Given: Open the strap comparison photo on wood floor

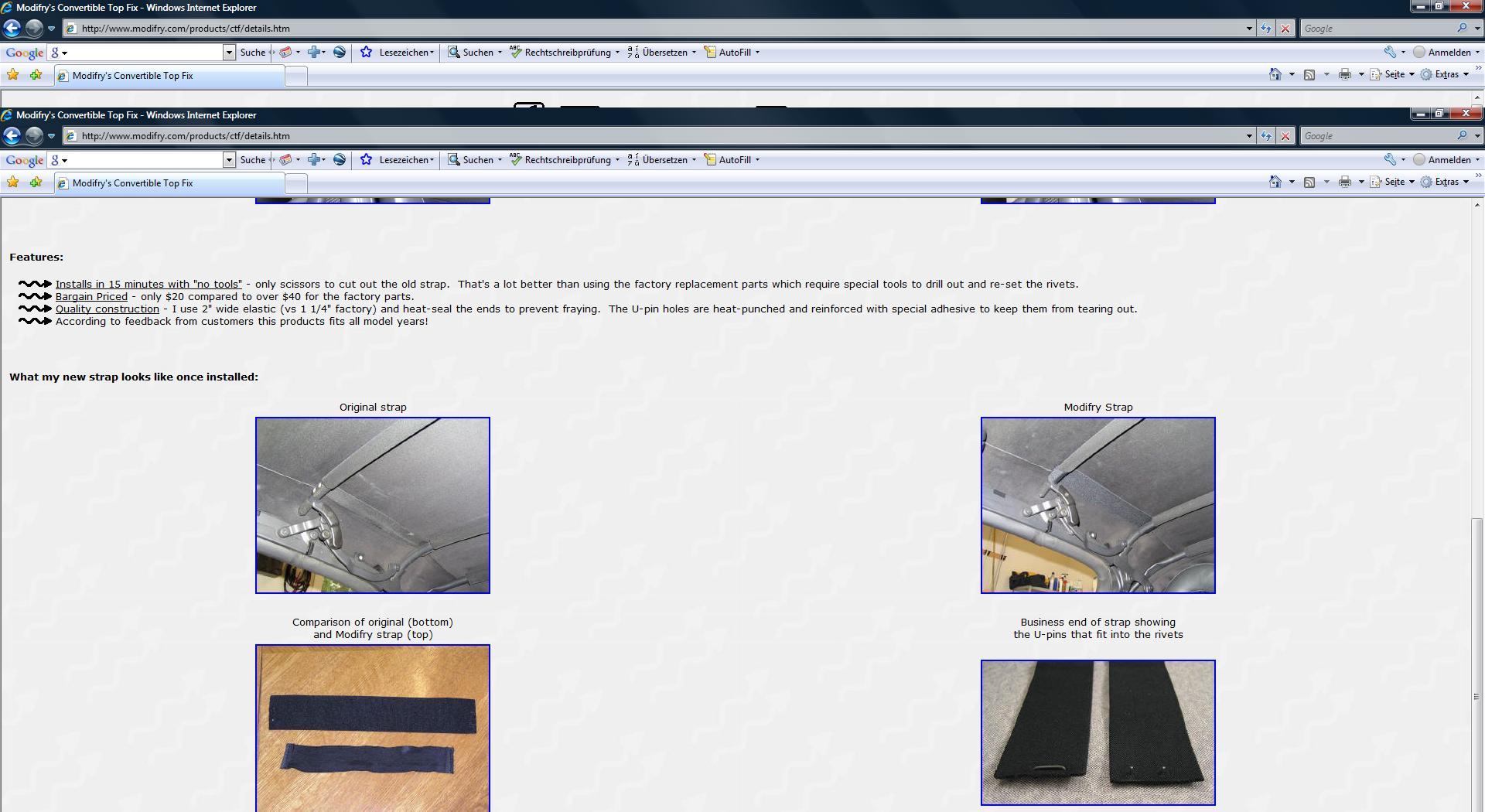Looking at the screenshot, I should [x=373, y=728].
